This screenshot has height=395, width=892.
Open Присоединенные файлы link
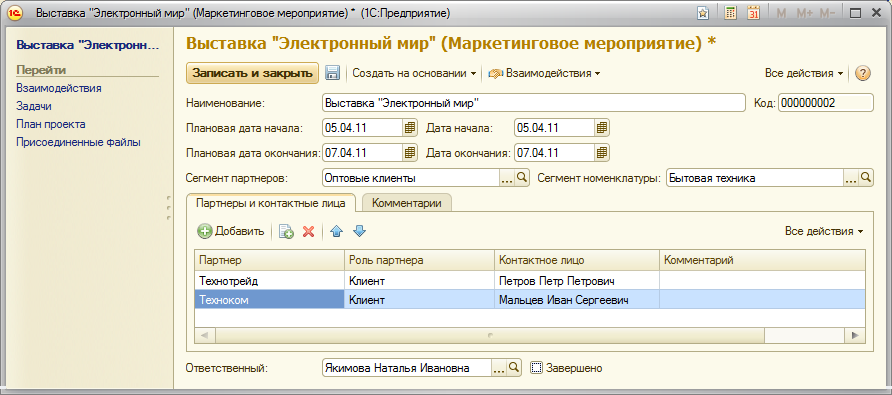pos(78,142)
